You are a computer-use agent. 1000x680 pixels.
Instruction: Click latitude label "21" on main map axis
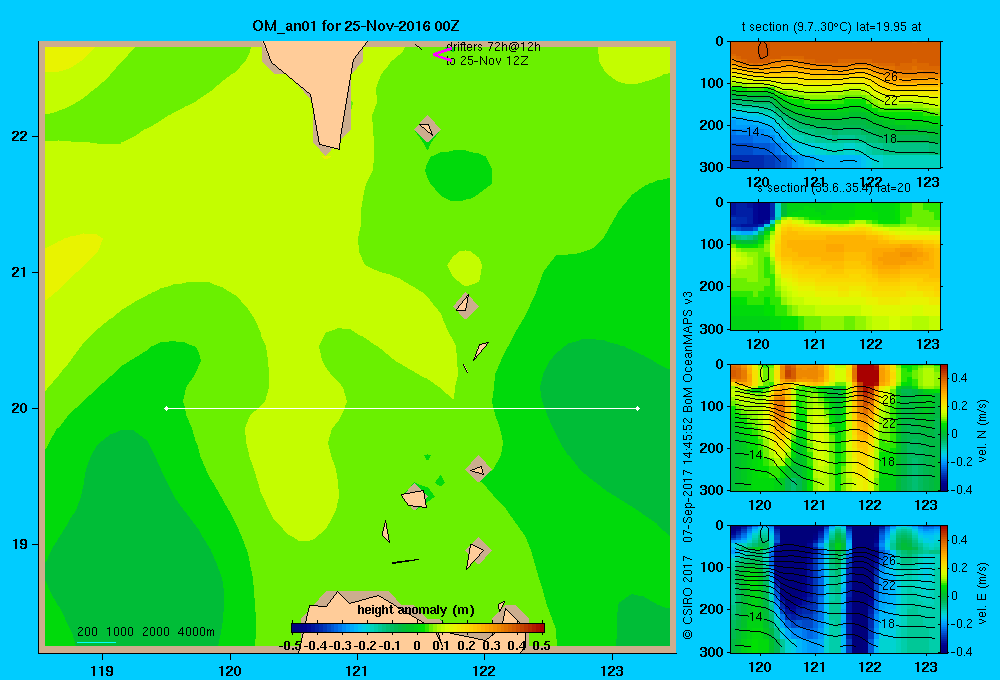coord(20,272)
